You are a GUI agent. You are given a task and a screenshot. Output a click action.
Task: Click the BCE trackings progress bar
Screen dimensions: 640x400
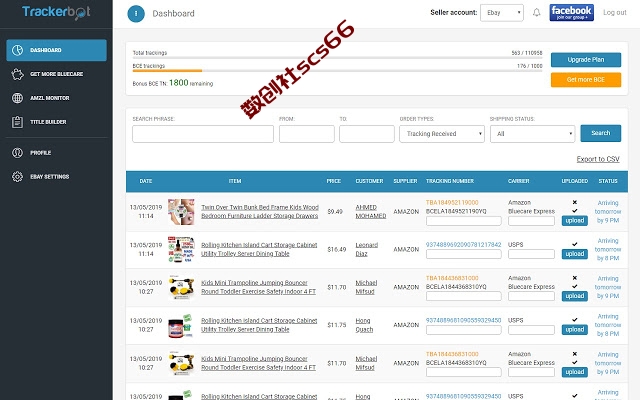tap(337, 71)
